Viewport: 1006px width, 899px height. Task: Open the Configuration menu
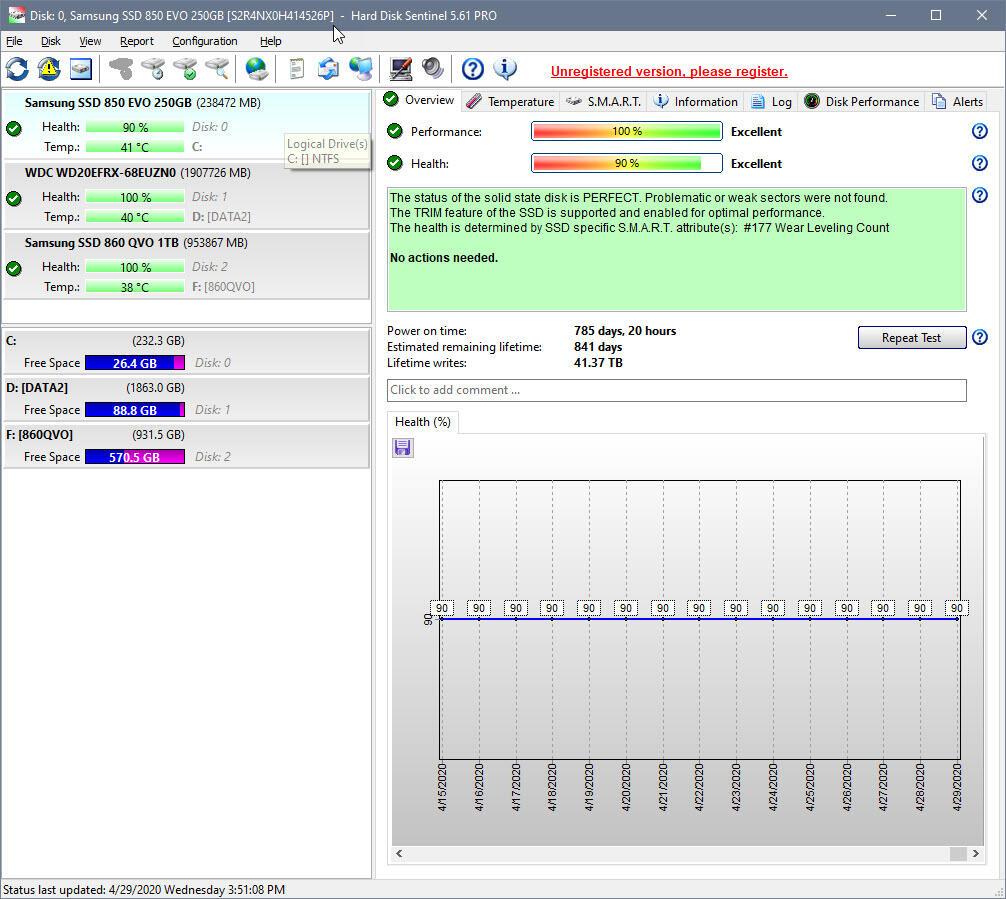(204, 41)
